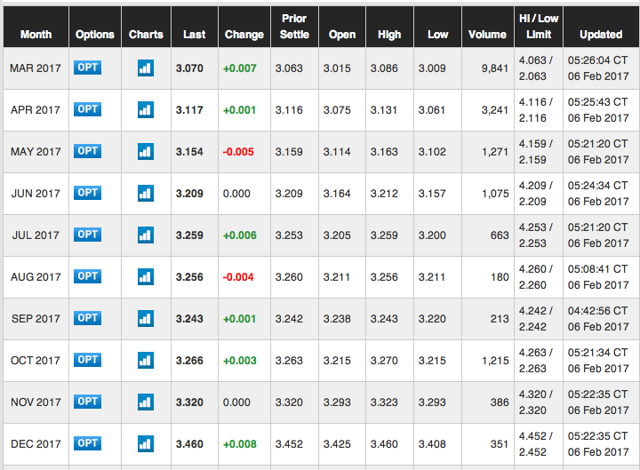Click open value 3.293 for NOV 2017
This screenshot has width=640, height=470.
[337, 402]
